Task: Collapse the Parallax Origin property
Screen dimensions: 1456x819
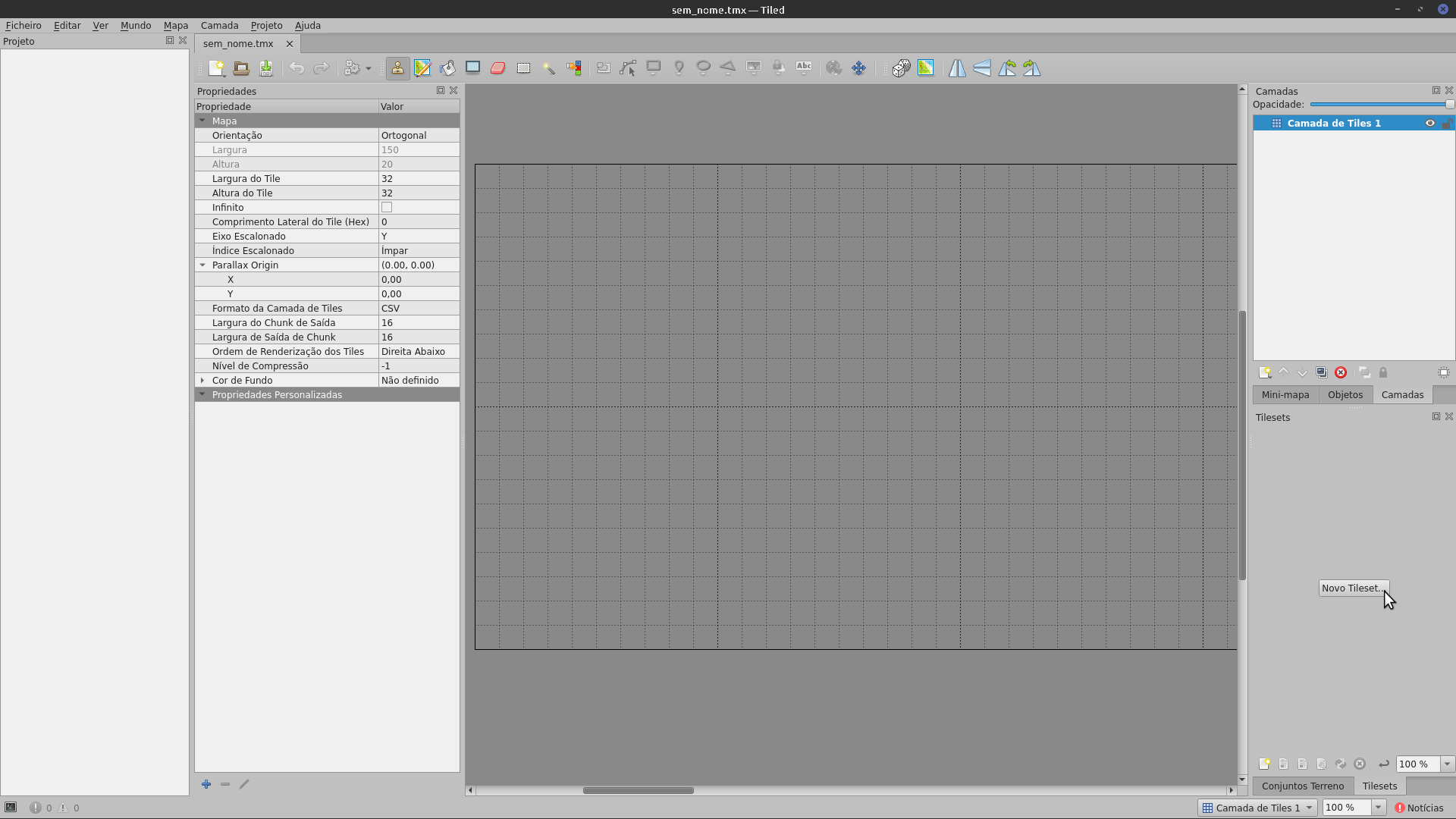Action: pyautogui.click(x=202, y=265)
